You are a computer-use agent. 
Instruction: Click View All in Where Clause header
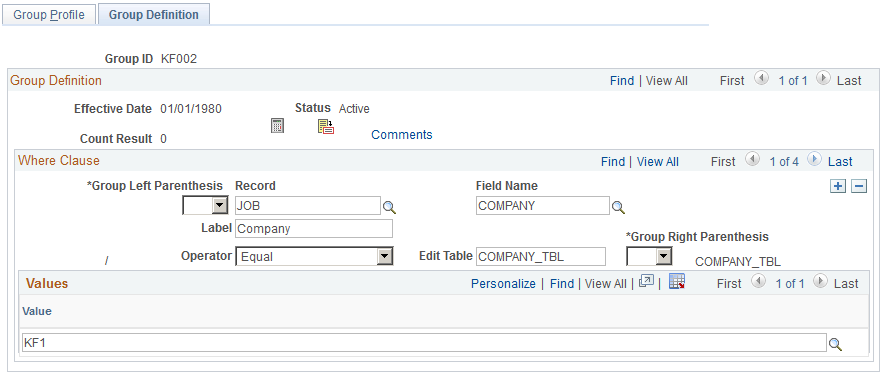[658, 162]
